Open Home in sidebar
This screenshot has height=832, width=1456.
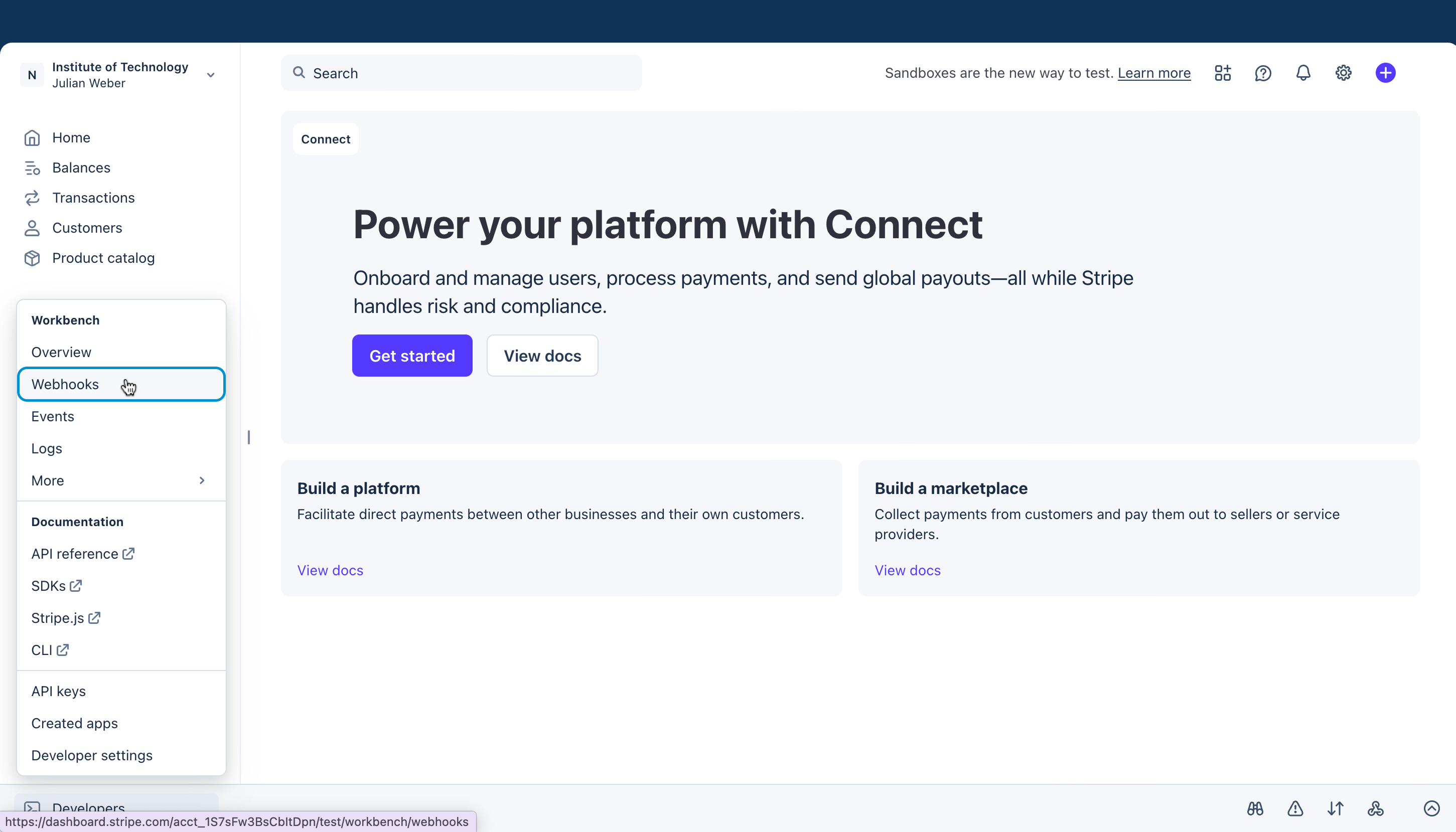tap(71, 138)
